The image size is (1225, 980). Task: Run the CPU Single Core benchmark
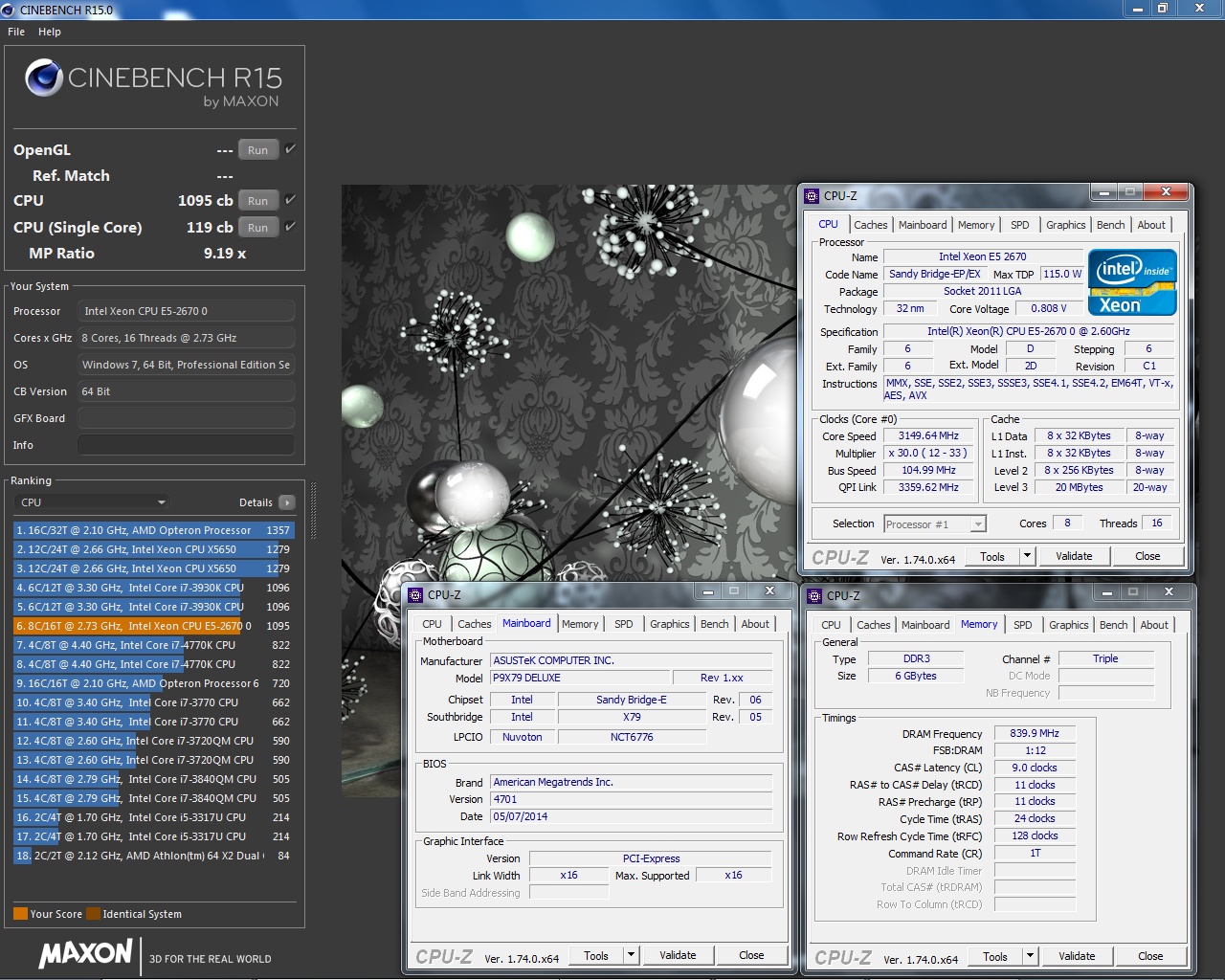pos(257,228)
